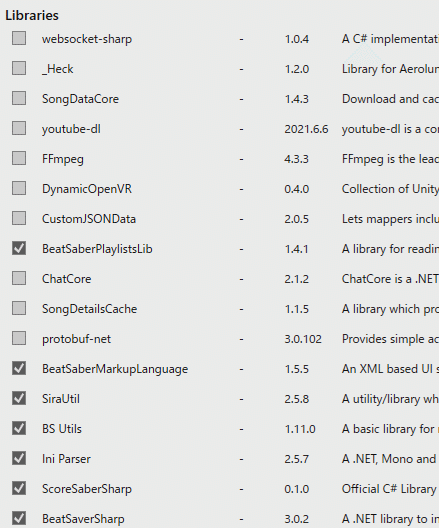
Task: Click version 0.1.0 value
Action: [297, 489]
